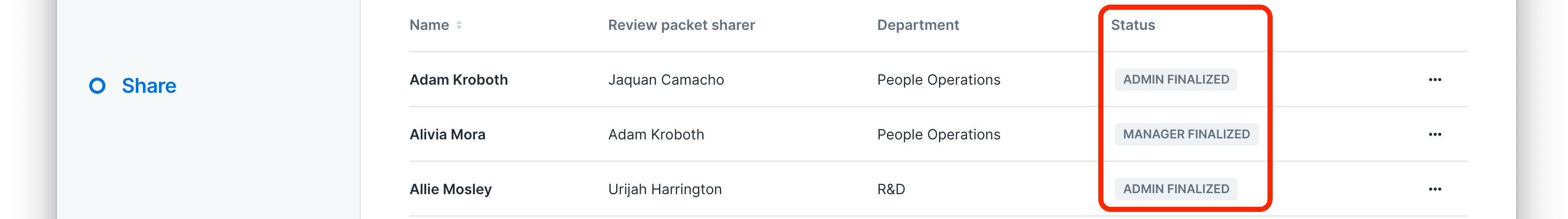The width and height of the screenshot is (1568, 219).
Task: Open Allie Mosley's name in the table
Action: pyautogui.click(x=451, y=189)
